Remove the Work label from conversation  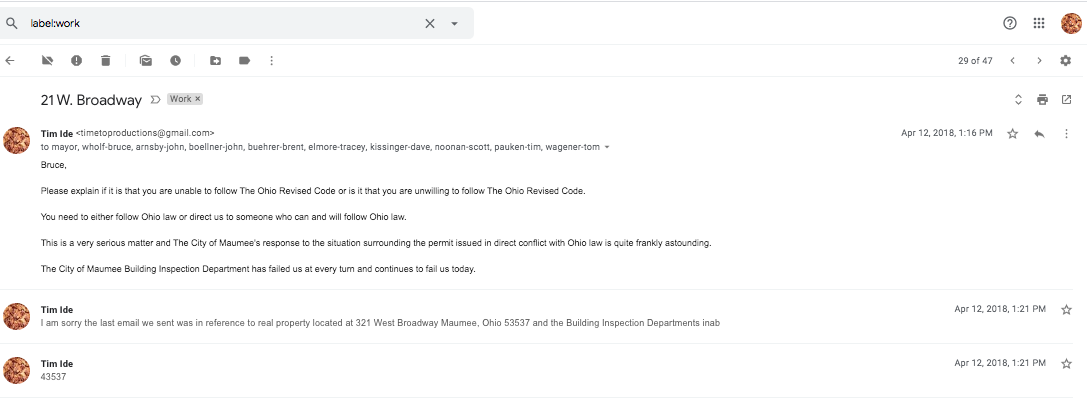pos(198,99)
